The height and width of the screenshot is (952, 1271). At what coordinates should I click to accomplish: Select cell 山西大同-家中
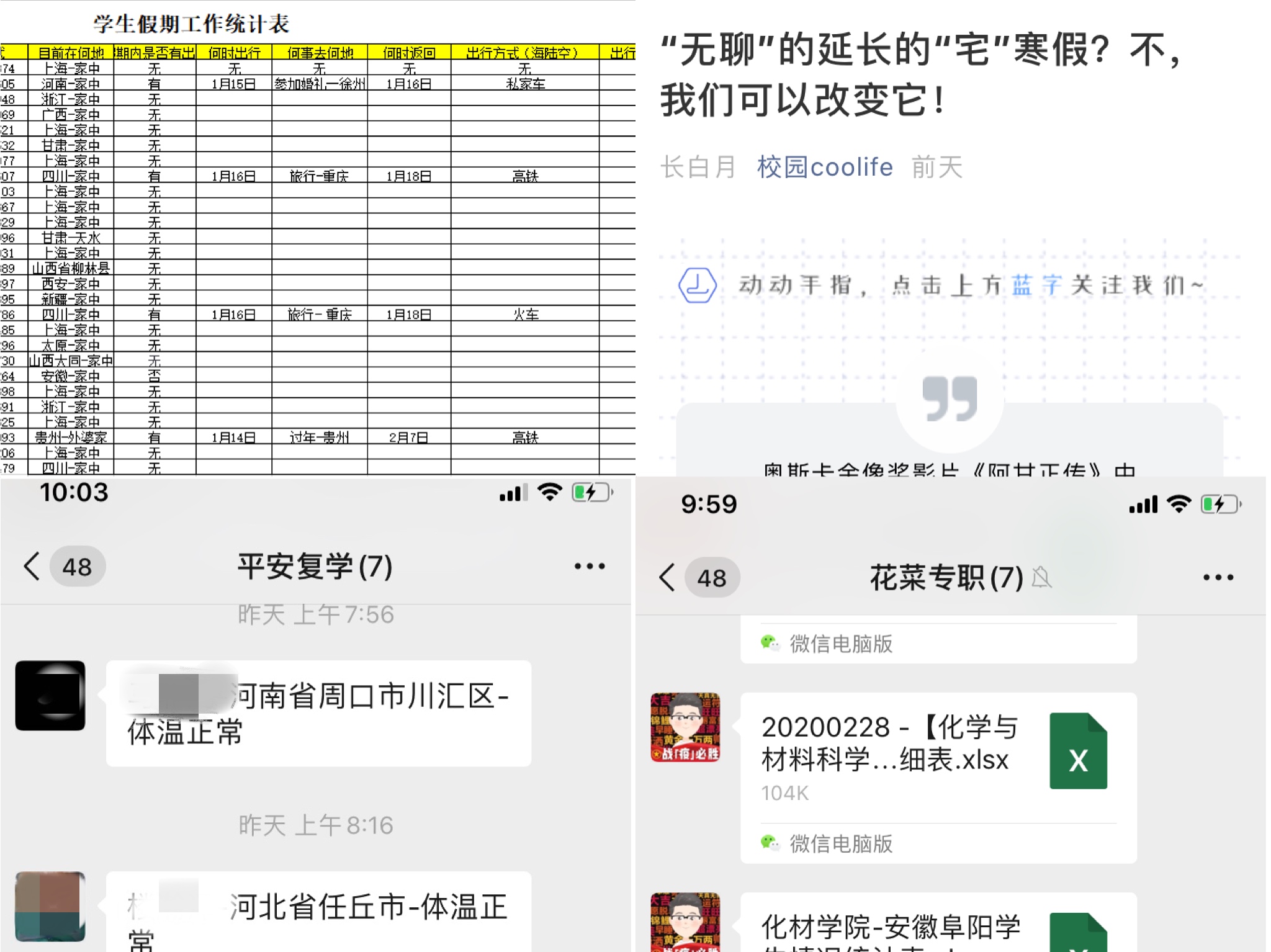71,361
